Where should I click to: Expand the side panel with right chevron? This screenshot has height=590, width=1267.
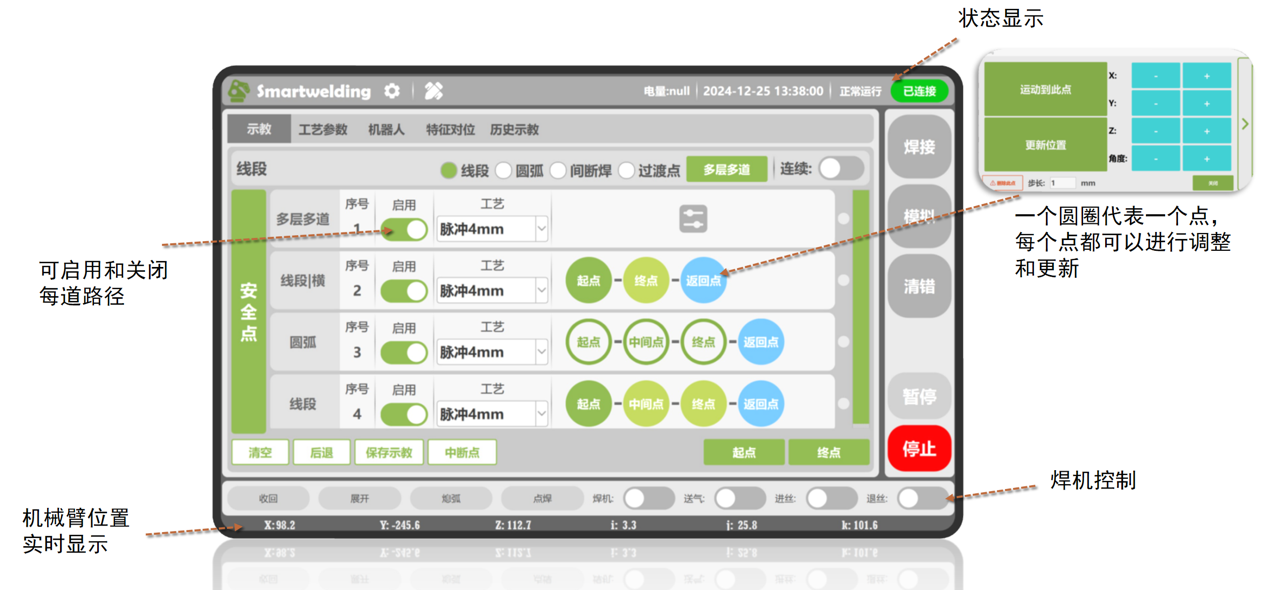(x=1245, y=124)
